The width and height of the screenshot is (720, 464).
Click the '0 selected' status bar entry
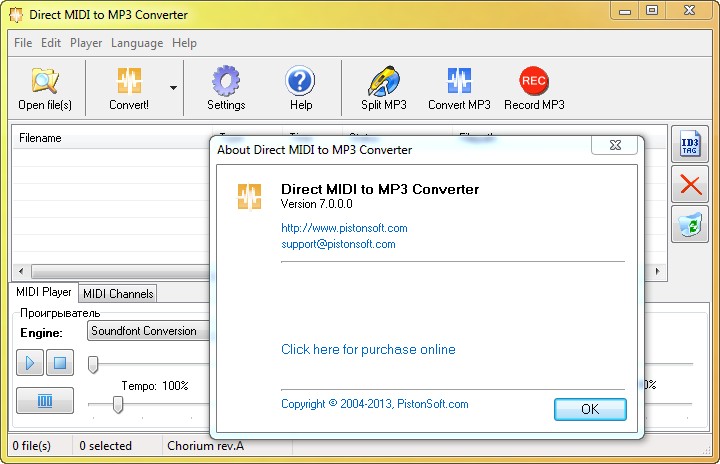click(x=106, y=446)
